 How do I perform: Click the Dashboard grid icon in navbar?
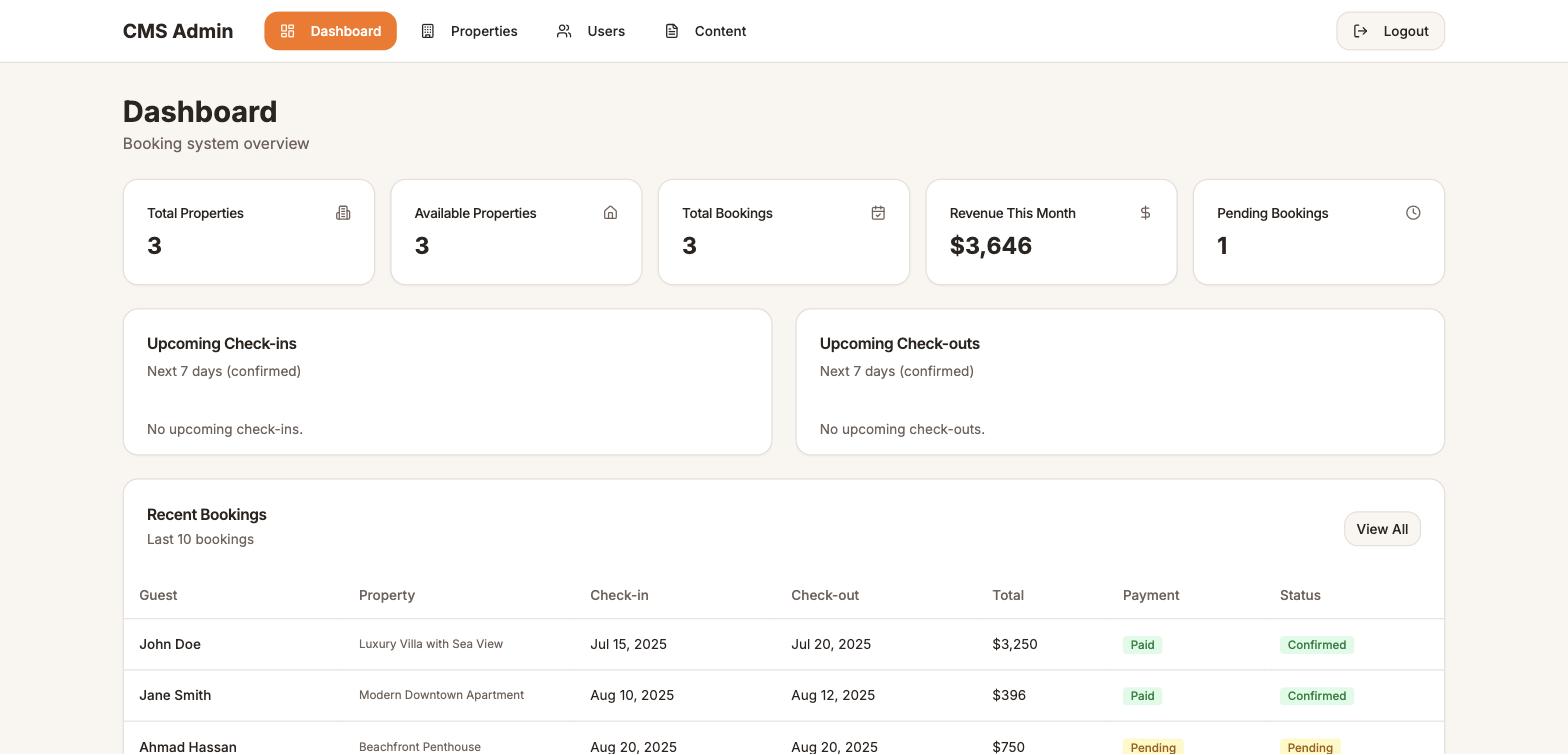pos(287,31)
